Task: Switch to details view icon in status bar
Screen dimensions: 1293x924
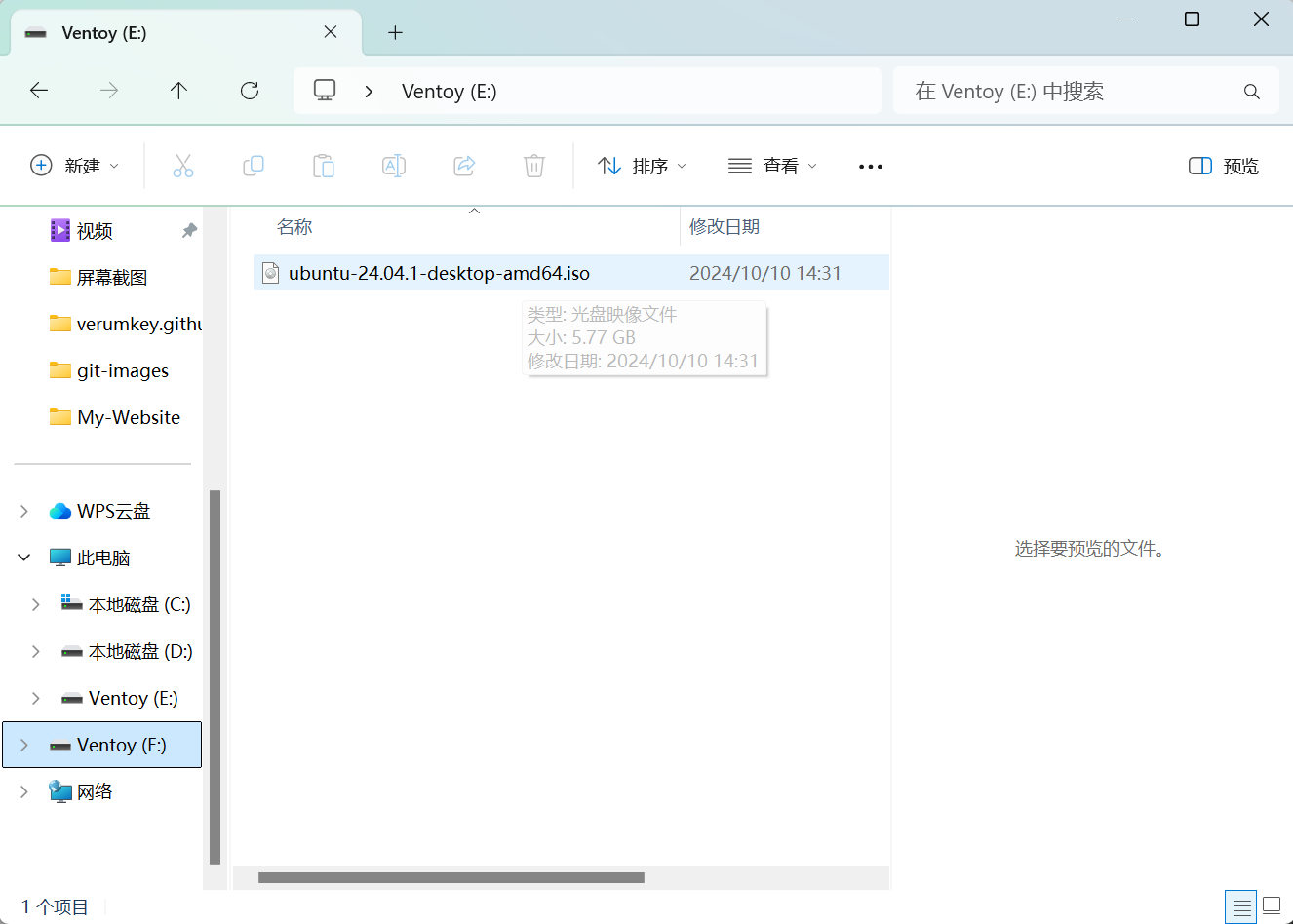Action: coord(1241,907)
